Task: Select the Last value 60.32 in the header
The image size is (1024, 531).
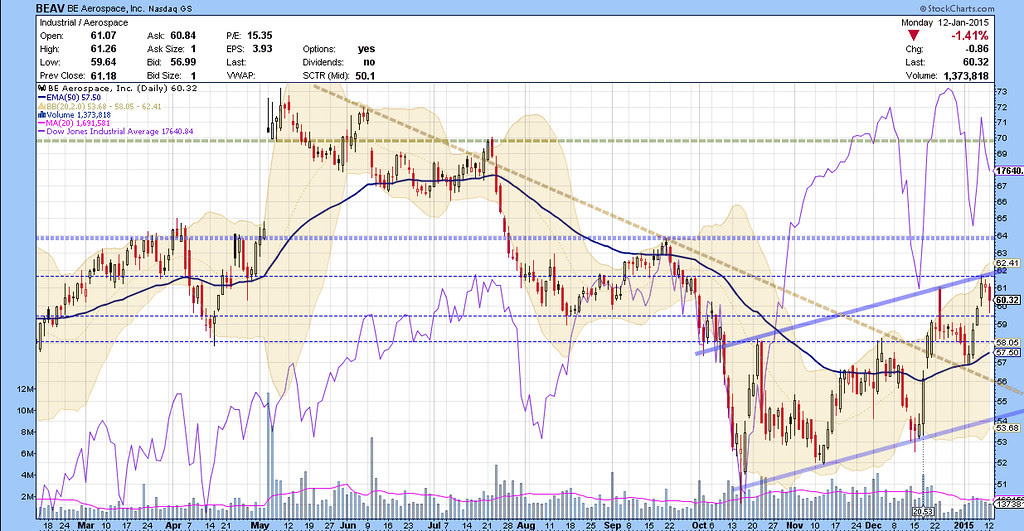Action: pyautogui.click(x=976, y=62)
